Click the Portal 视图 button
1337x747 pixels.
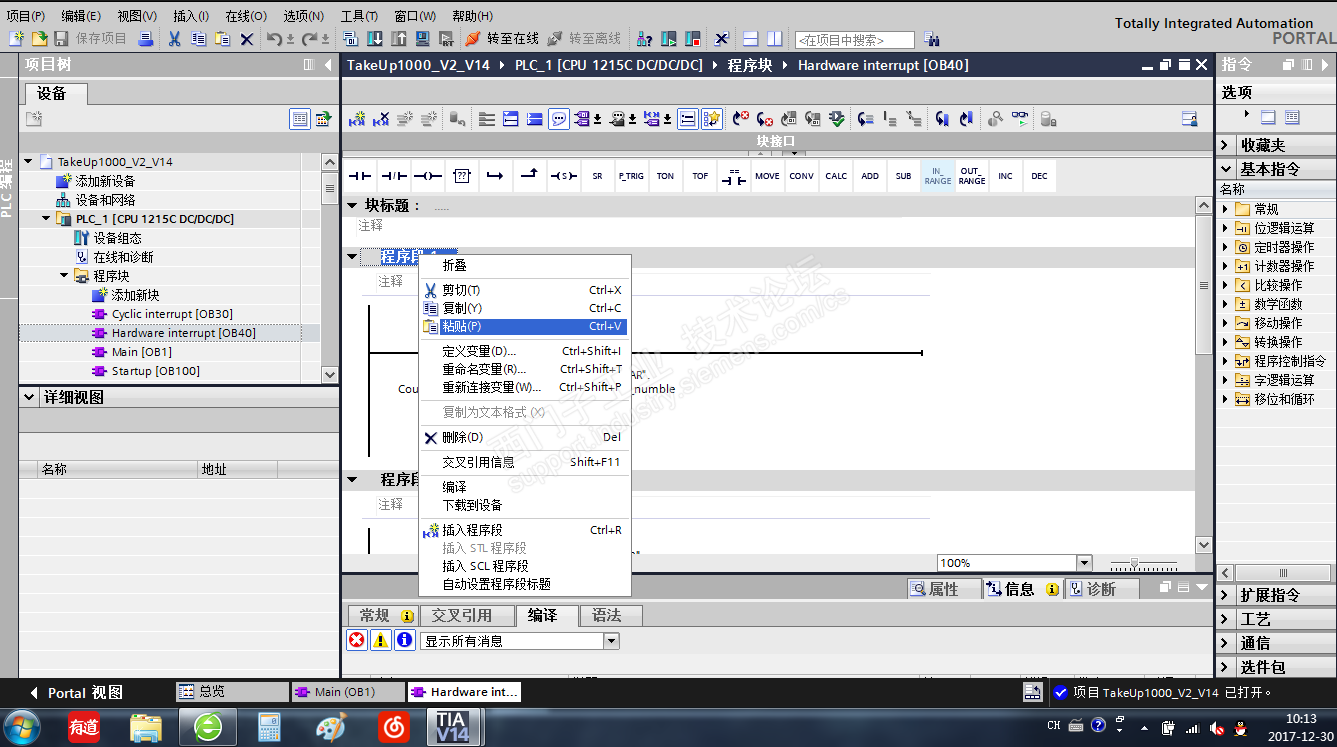77,692
